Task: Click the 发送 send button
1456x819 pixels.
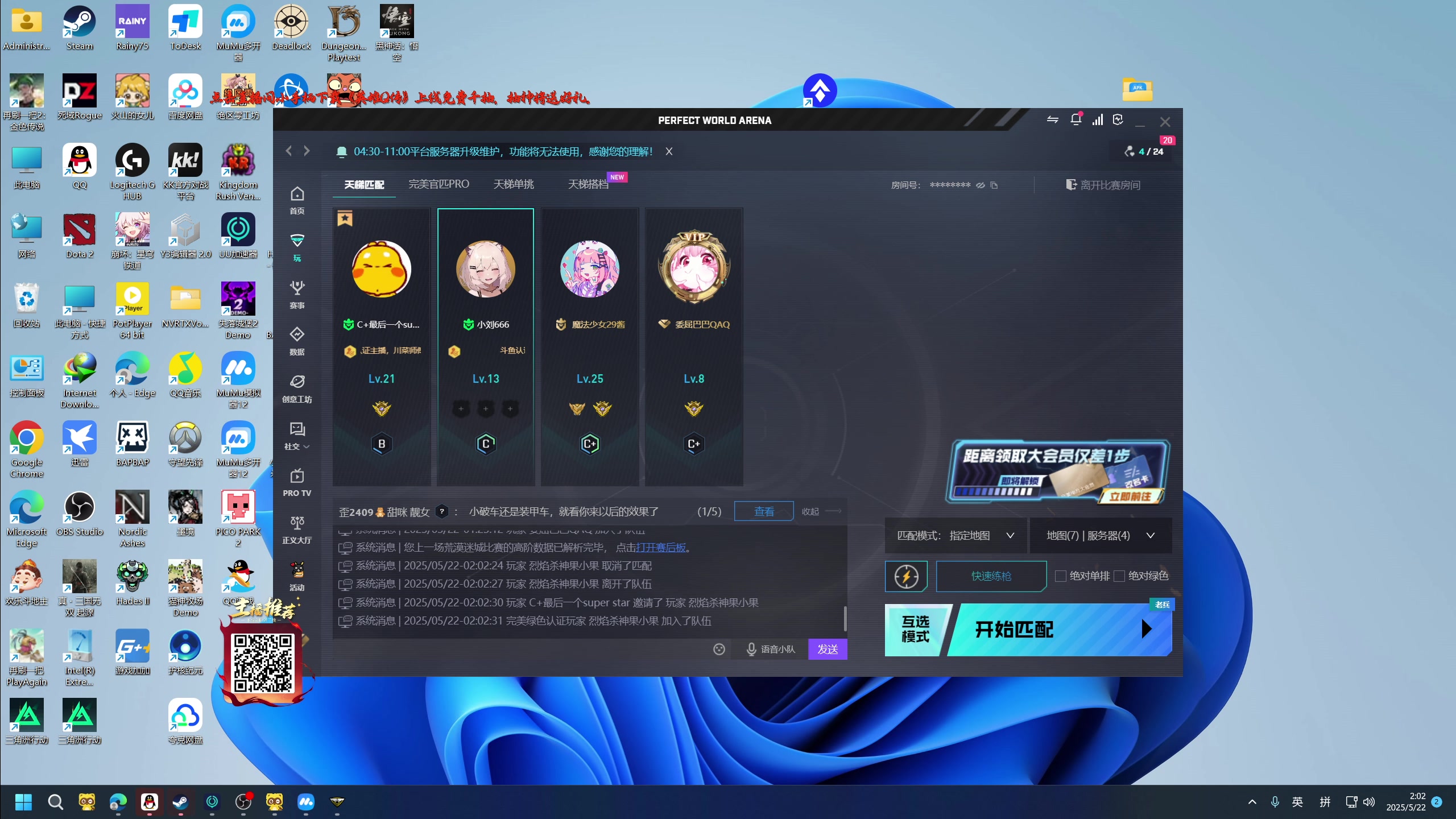Action: pyautogui.click(x=828, y=649)
